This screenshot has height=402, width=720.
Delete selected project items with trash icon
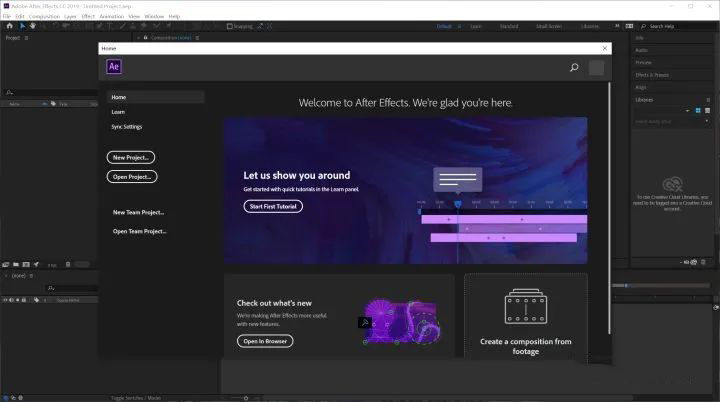[68, 265]
